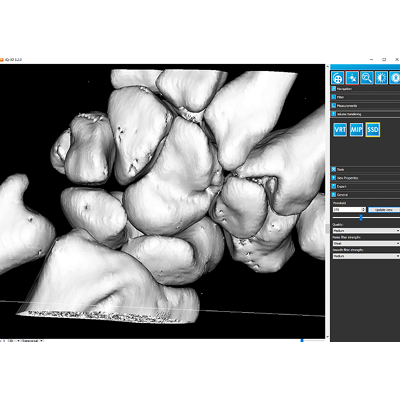Collapse the Volume rendering section

coord(365,114)
